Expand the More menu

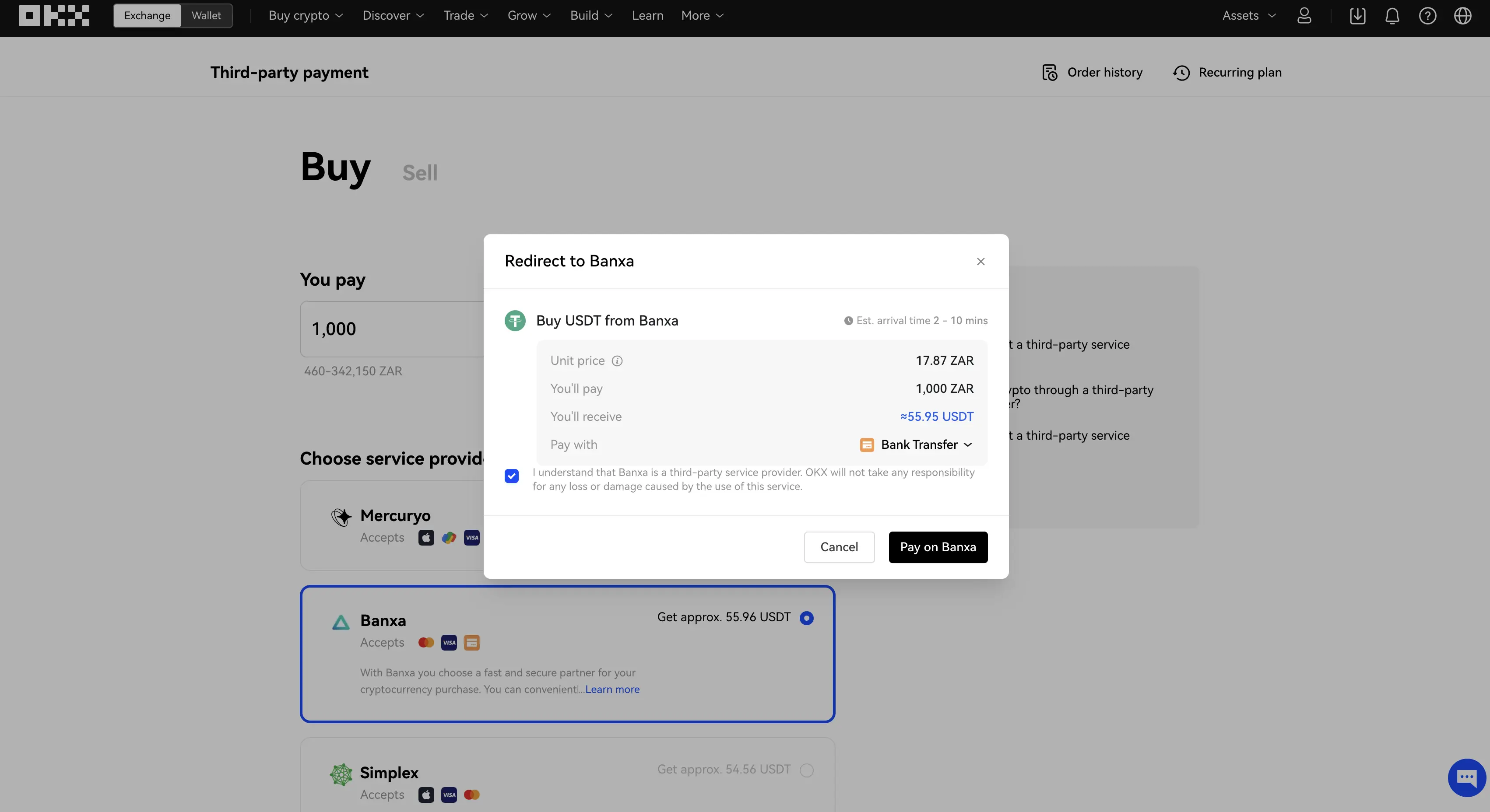click(x=702, y=16)
